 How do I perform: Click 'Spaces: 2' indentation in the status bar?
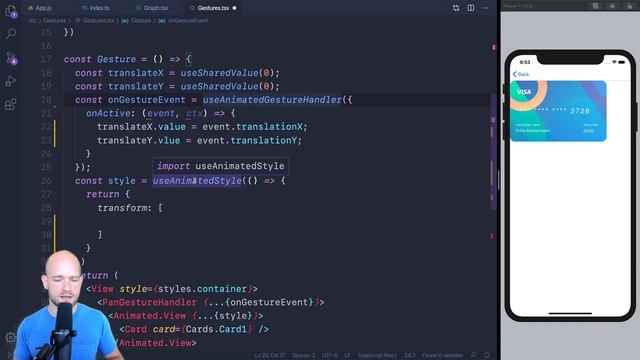304,356
